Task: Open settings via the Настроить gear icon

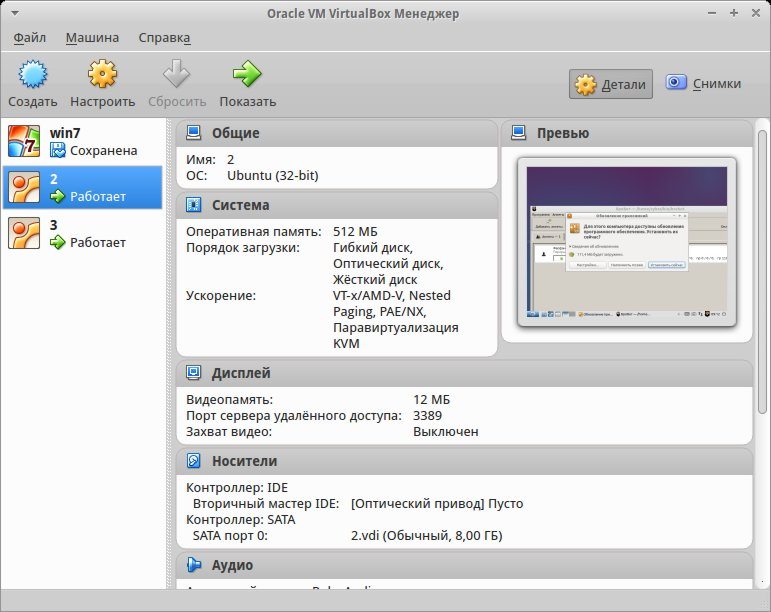Action: [102, 74]
